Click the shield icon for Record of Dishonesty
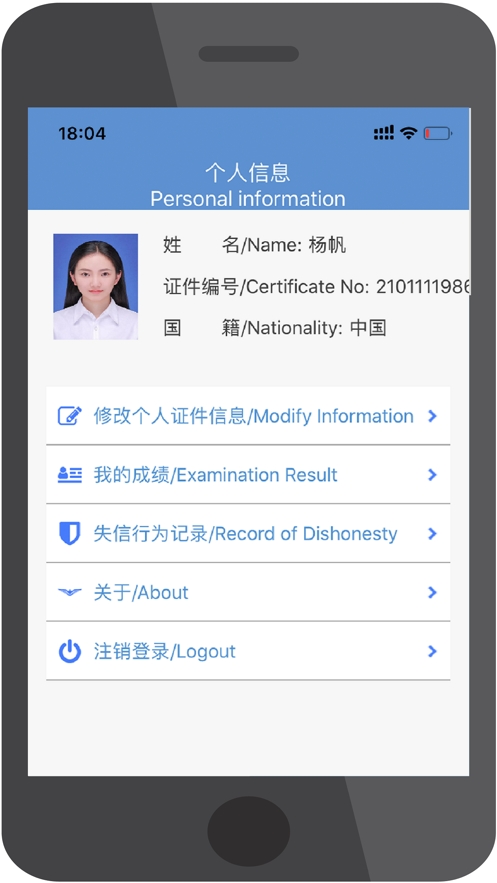The image size is (497, 883). coord(70,533)
